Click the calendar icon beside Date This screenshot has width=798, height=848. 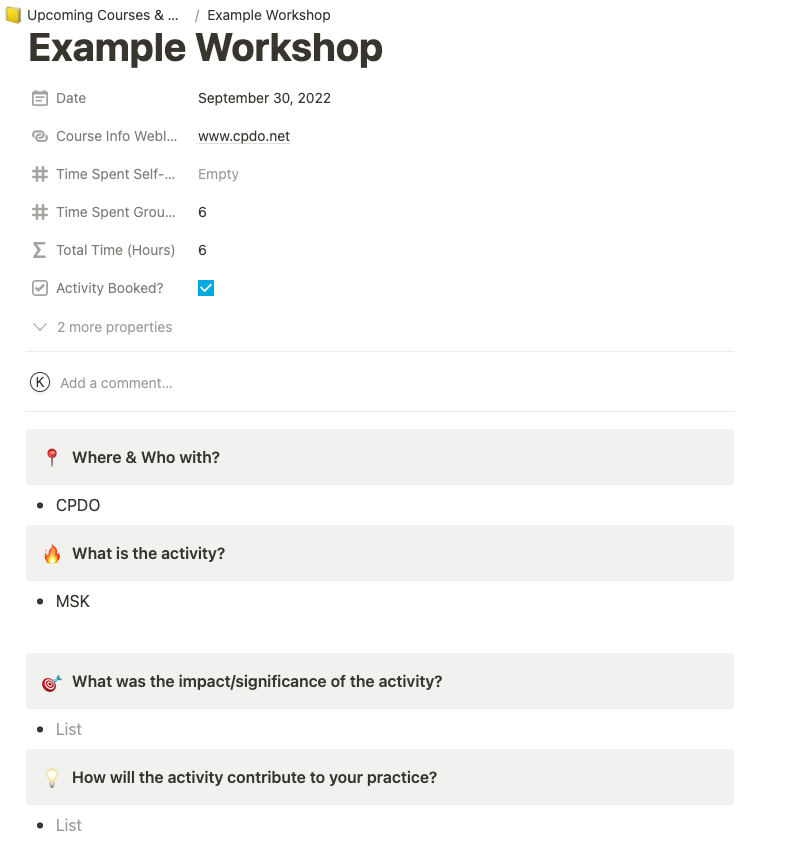40,98
